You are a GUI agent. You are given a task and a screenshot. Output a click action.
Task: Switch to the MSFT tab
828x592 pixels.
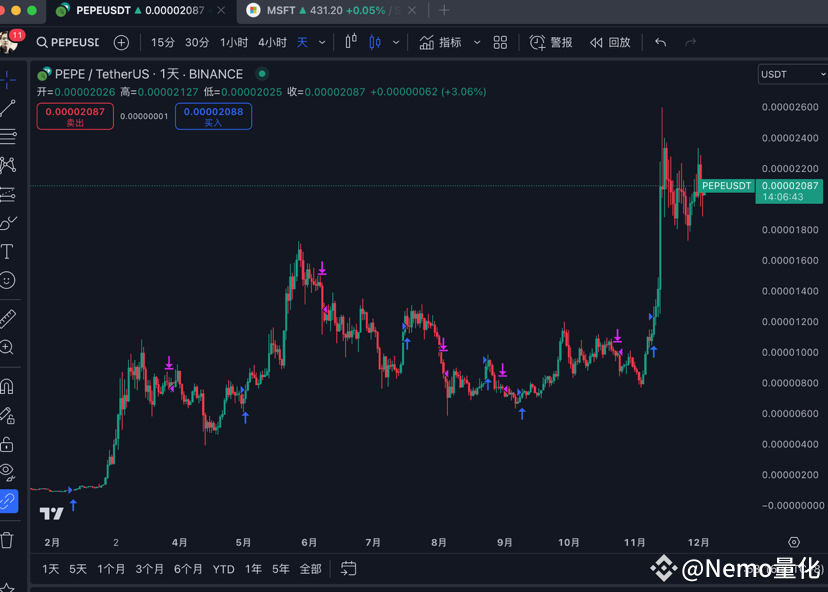(x=332, y=11)
